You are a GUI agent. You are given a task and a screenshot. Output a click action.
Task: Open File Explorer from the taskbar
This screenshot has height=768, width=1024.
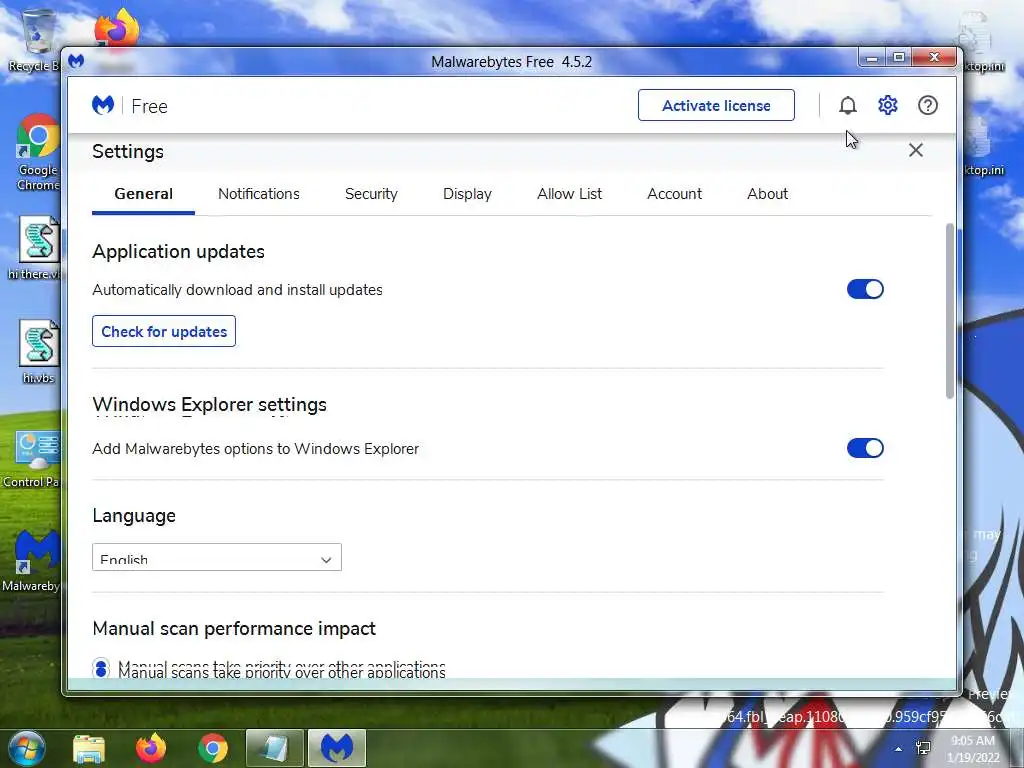[89, 748]
